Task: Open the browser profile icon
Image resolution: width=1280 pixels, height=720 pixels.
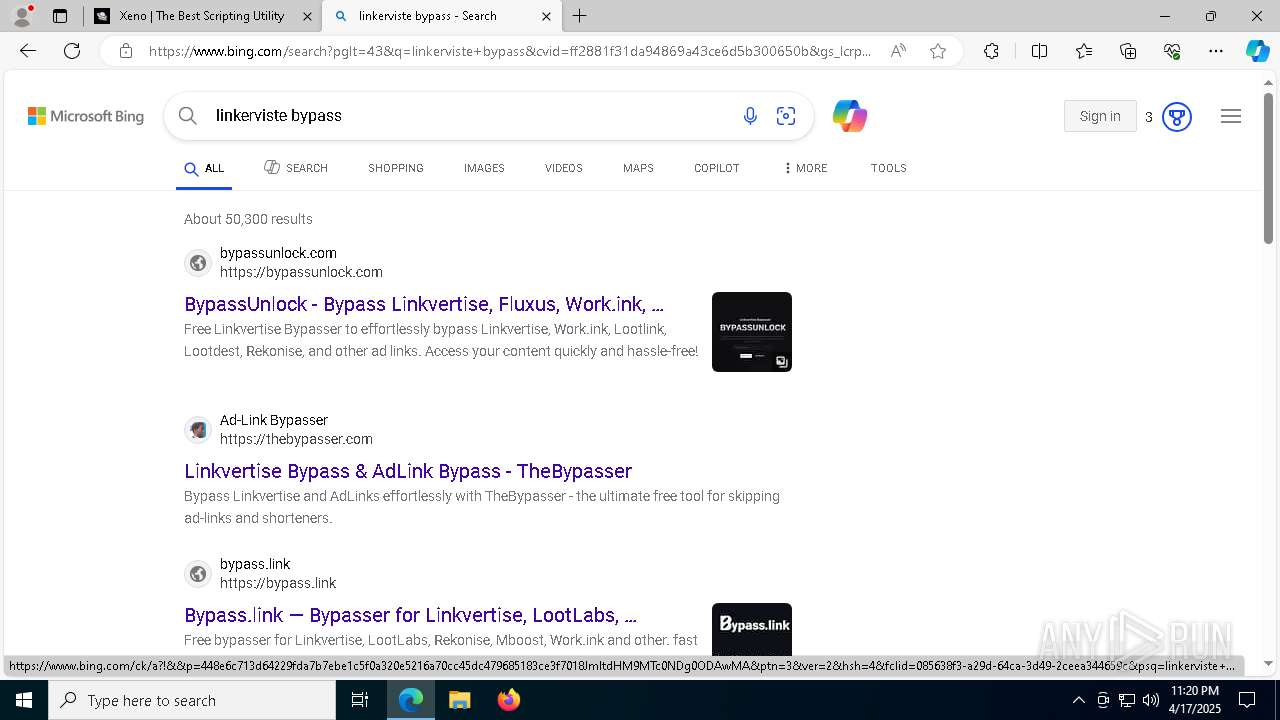Action: (21, 16)
